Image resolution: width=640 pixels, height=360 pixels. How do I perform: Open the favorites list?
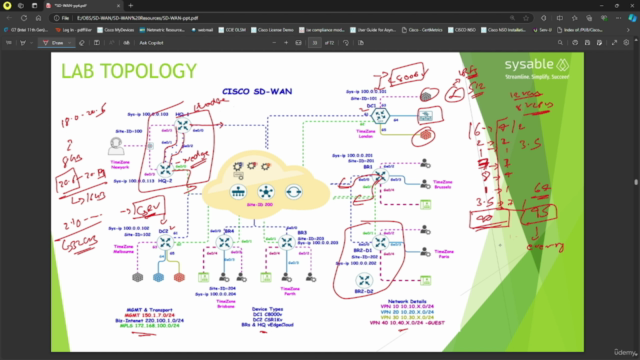point(575,18)
